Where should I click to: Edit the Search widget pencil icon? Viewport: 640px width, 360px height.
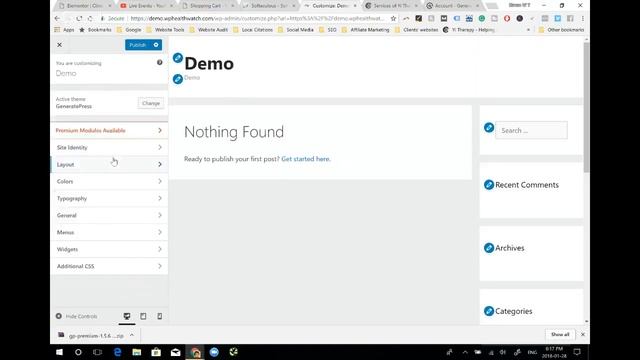pyautogui.click(x=489, y=128)
